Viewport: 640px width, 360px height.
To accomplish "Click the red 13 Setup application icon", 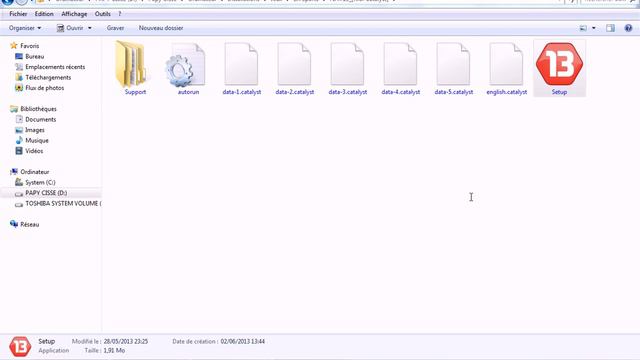I will [x=559, y=64].
